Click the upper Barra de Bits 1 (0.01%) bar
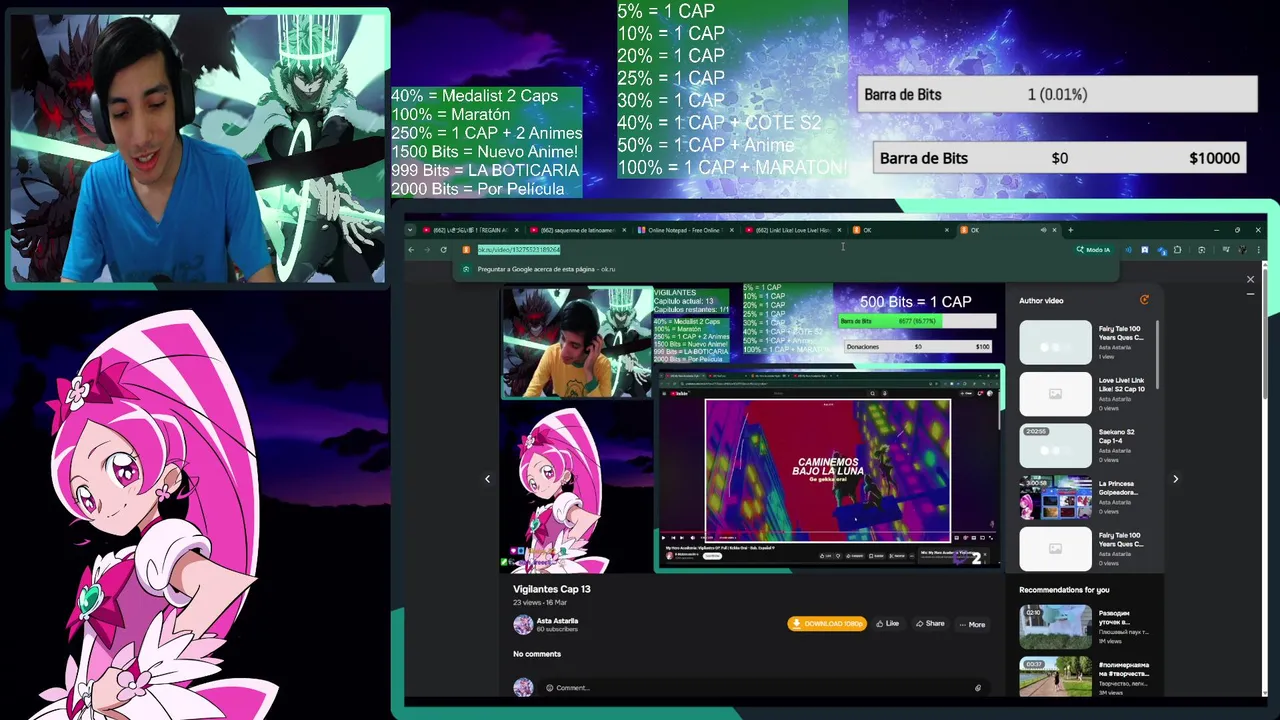Viewport: 1280px width, 720px height. pyautogui.click(x=1058, y=94)
